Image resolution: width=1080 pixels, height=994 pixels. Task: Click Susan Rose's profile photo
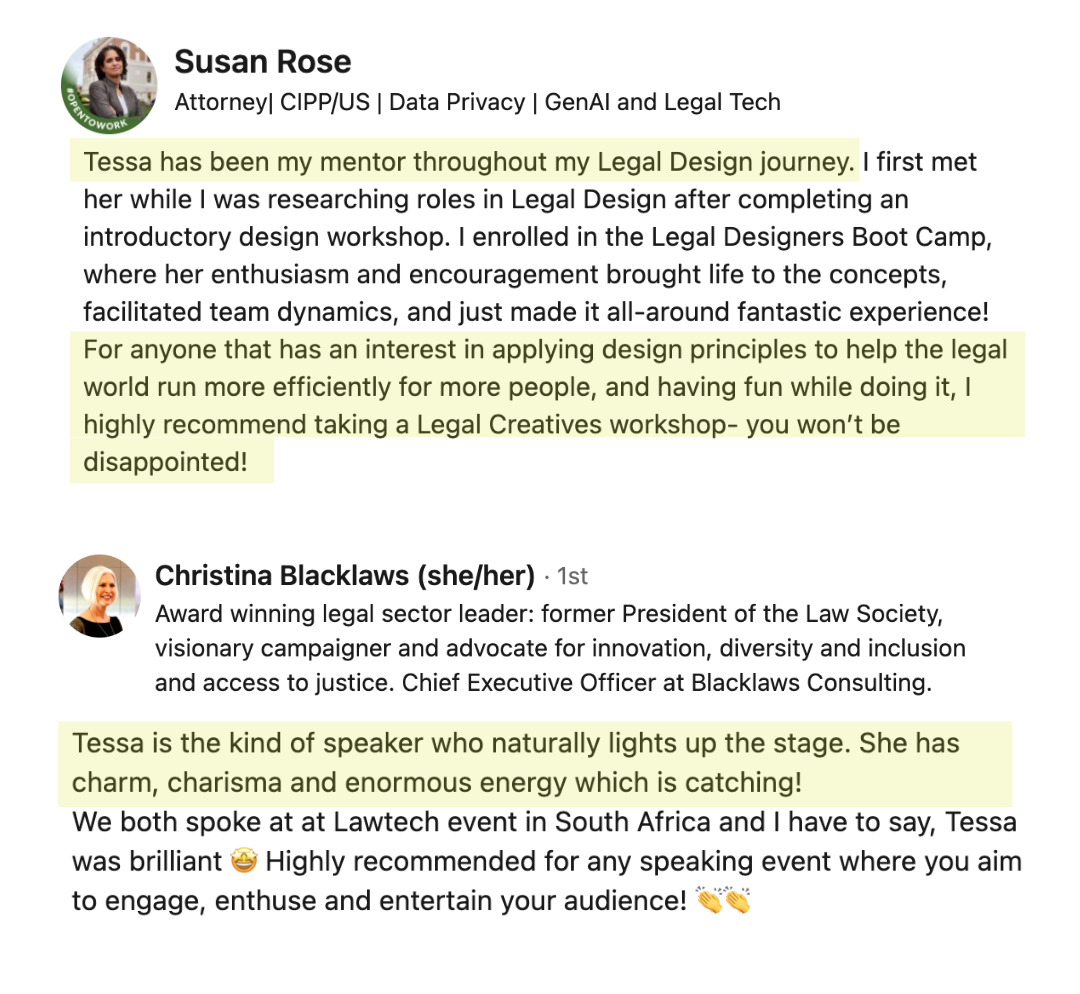point(112,78)
